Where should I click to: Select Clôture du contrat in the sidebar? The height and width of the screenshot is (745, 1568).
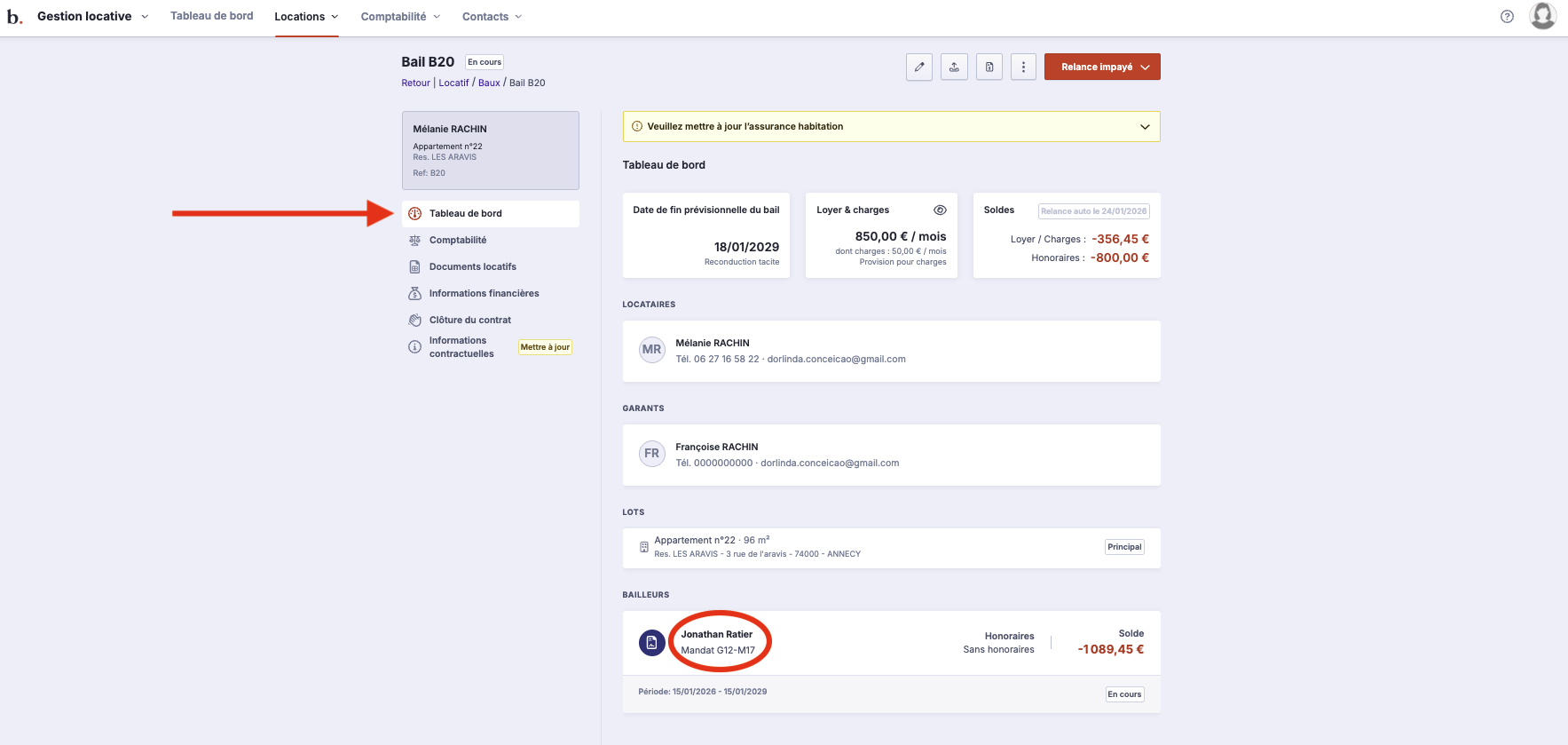click(469, 320)
